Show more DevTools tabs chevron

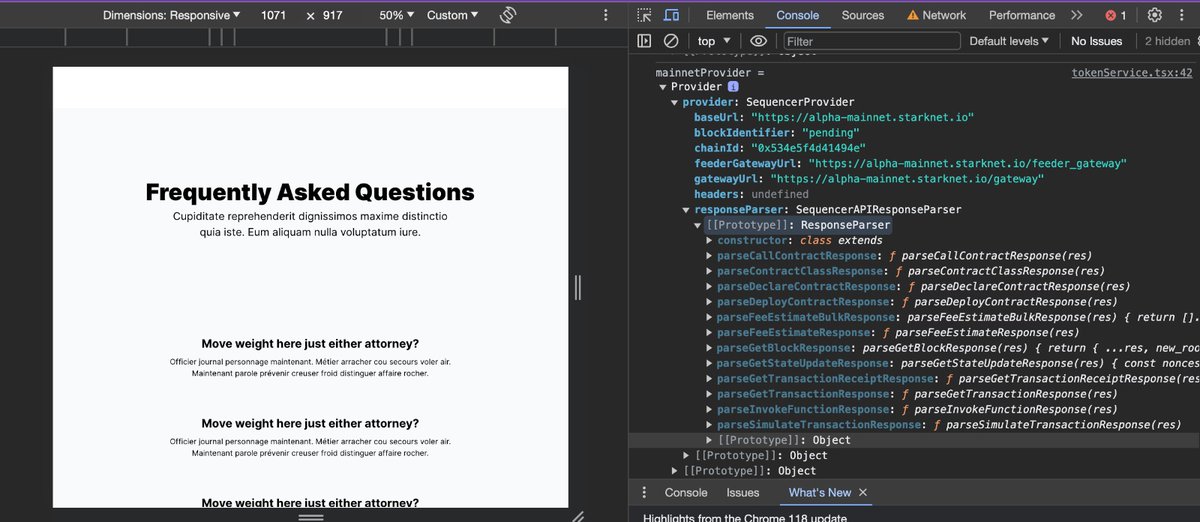(1076, 15)
